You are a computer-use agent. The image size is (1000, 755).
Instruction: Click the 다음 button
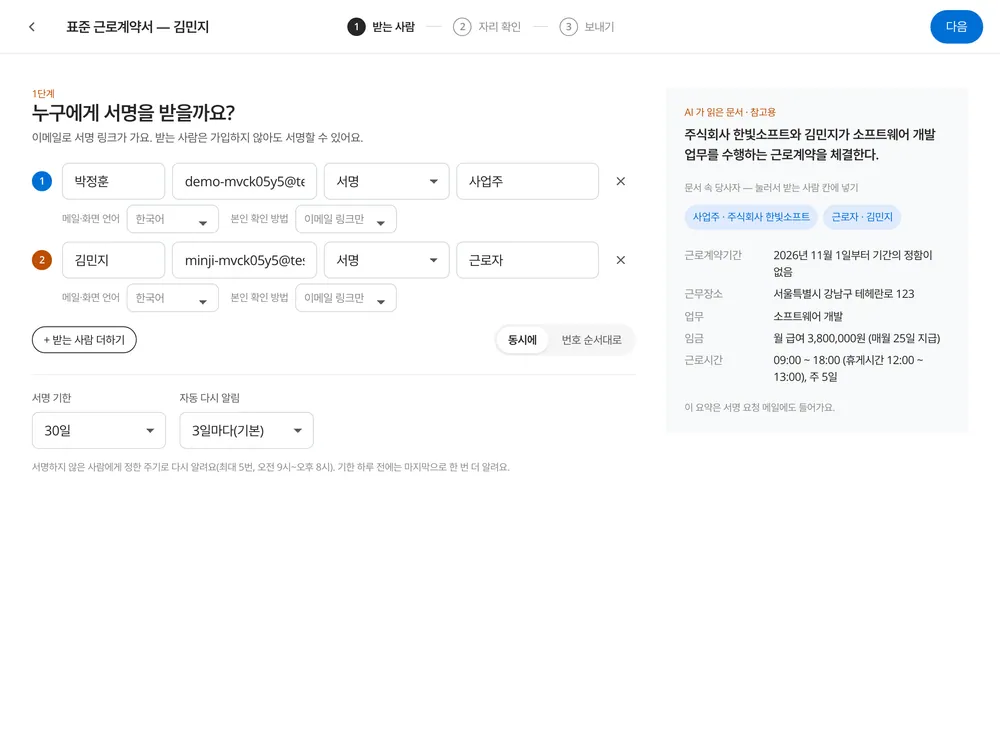click(956, 27)
